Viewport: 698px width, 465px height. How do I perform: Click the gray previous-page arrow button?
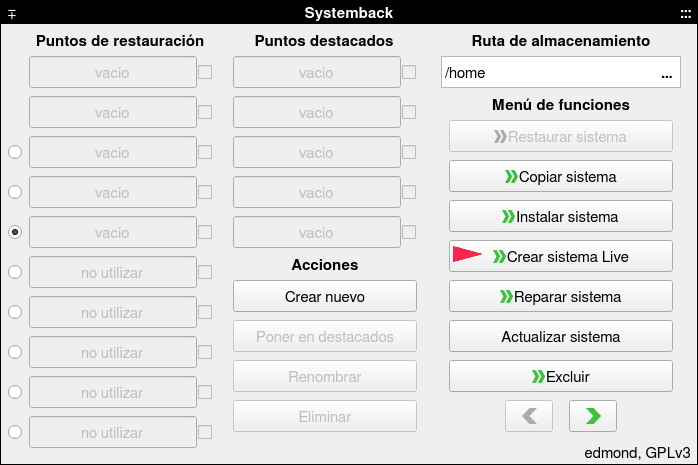click(529, 416)
